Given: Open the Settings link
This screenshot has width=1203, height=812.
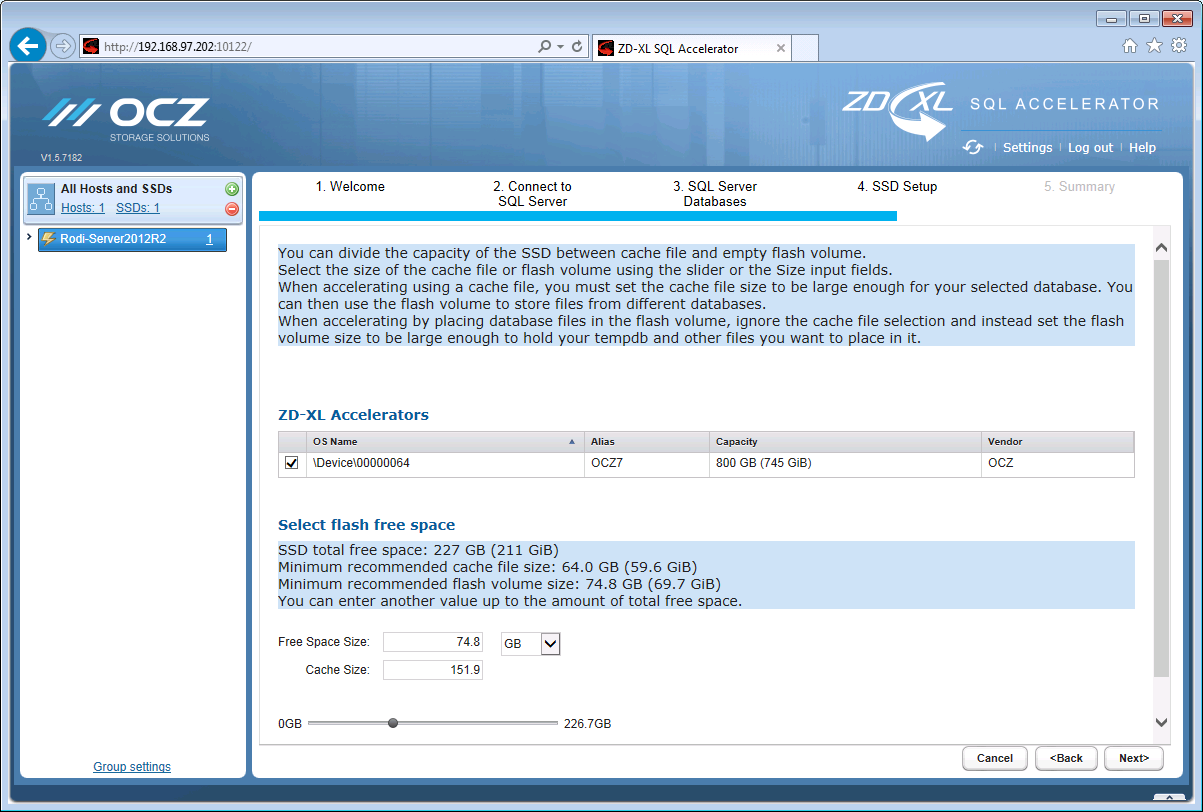Looking at the screenshot, I should point(1028,148).
